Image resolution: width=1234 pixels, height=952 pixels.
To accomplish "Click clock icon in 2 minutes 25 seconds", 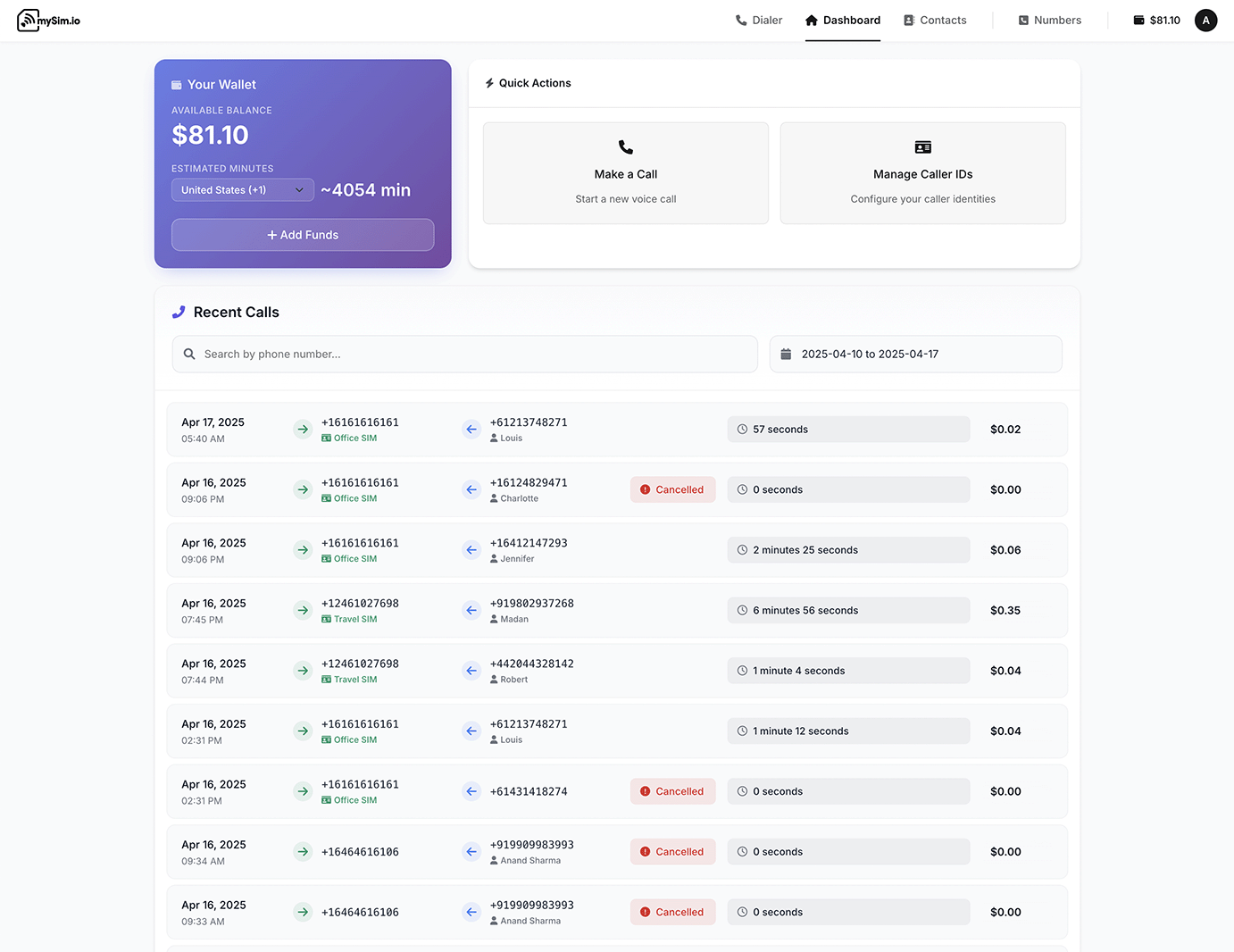I will 742,550.
